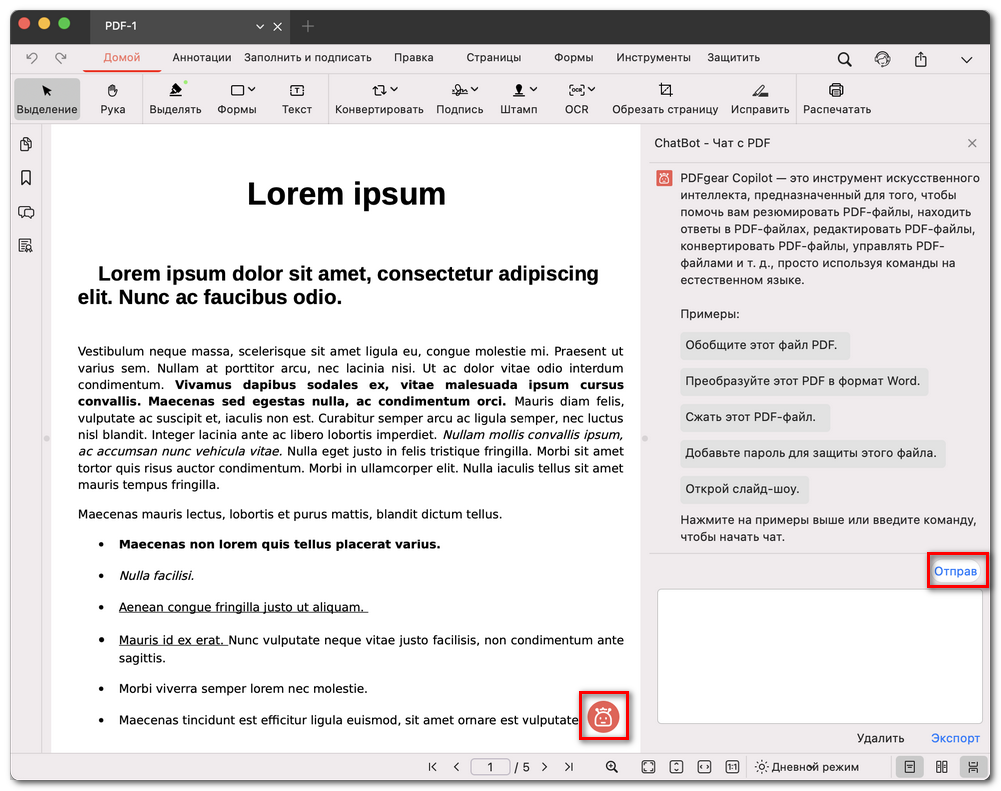The image size is (1001, 791).
Task: Expand the Формы shapes dropdown in toolbar
Action: (x=237, y=98)
